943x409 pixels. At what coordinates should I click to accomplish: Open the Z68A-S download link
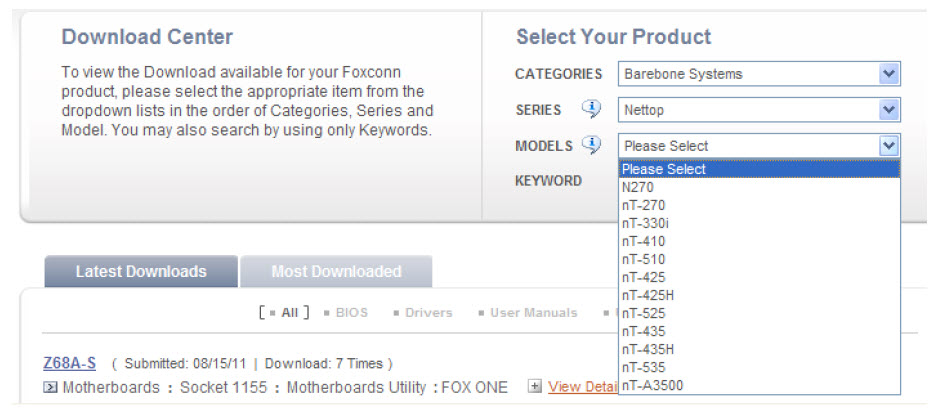(69, 363)
